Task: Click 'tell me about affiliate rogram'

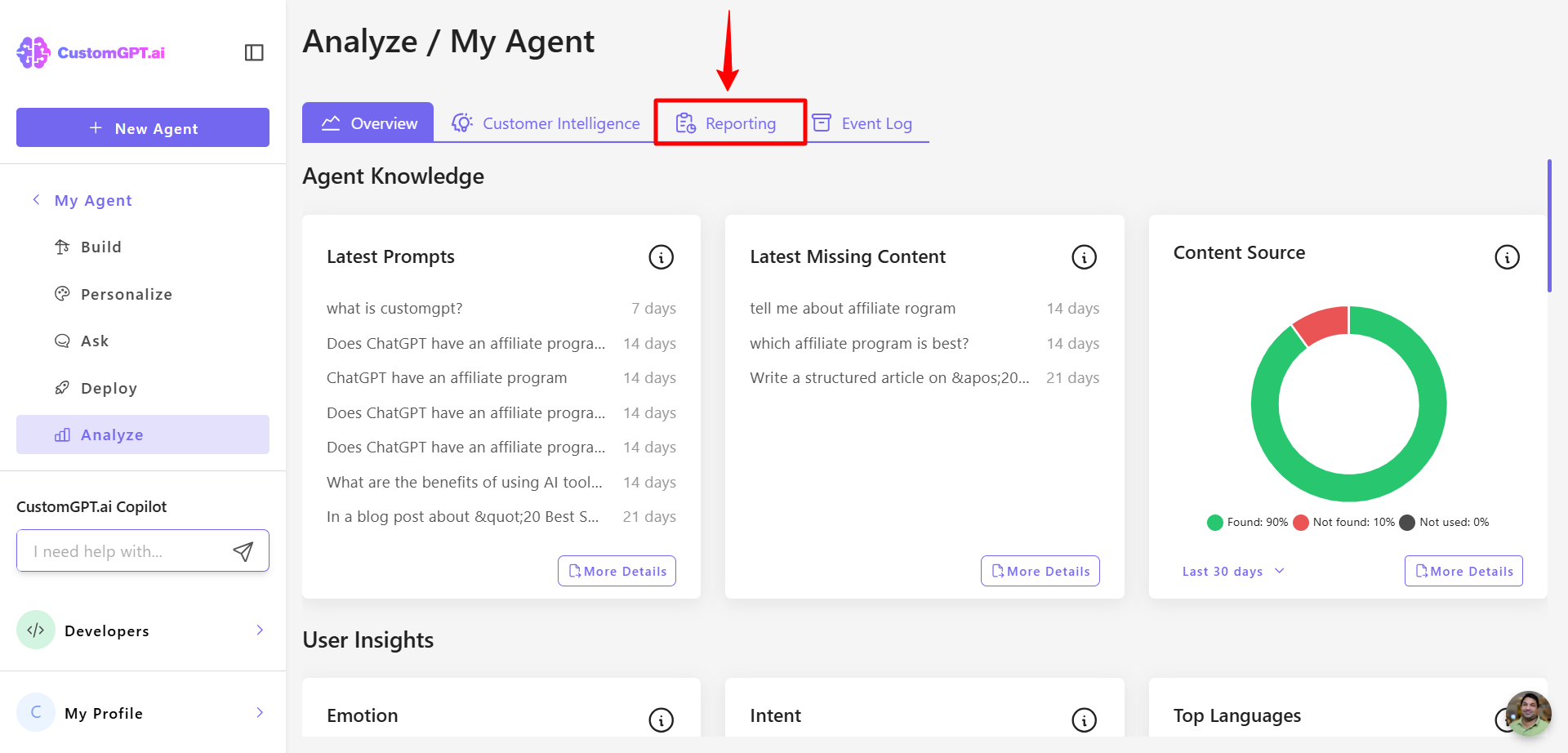Action: (x=853, y=308)
